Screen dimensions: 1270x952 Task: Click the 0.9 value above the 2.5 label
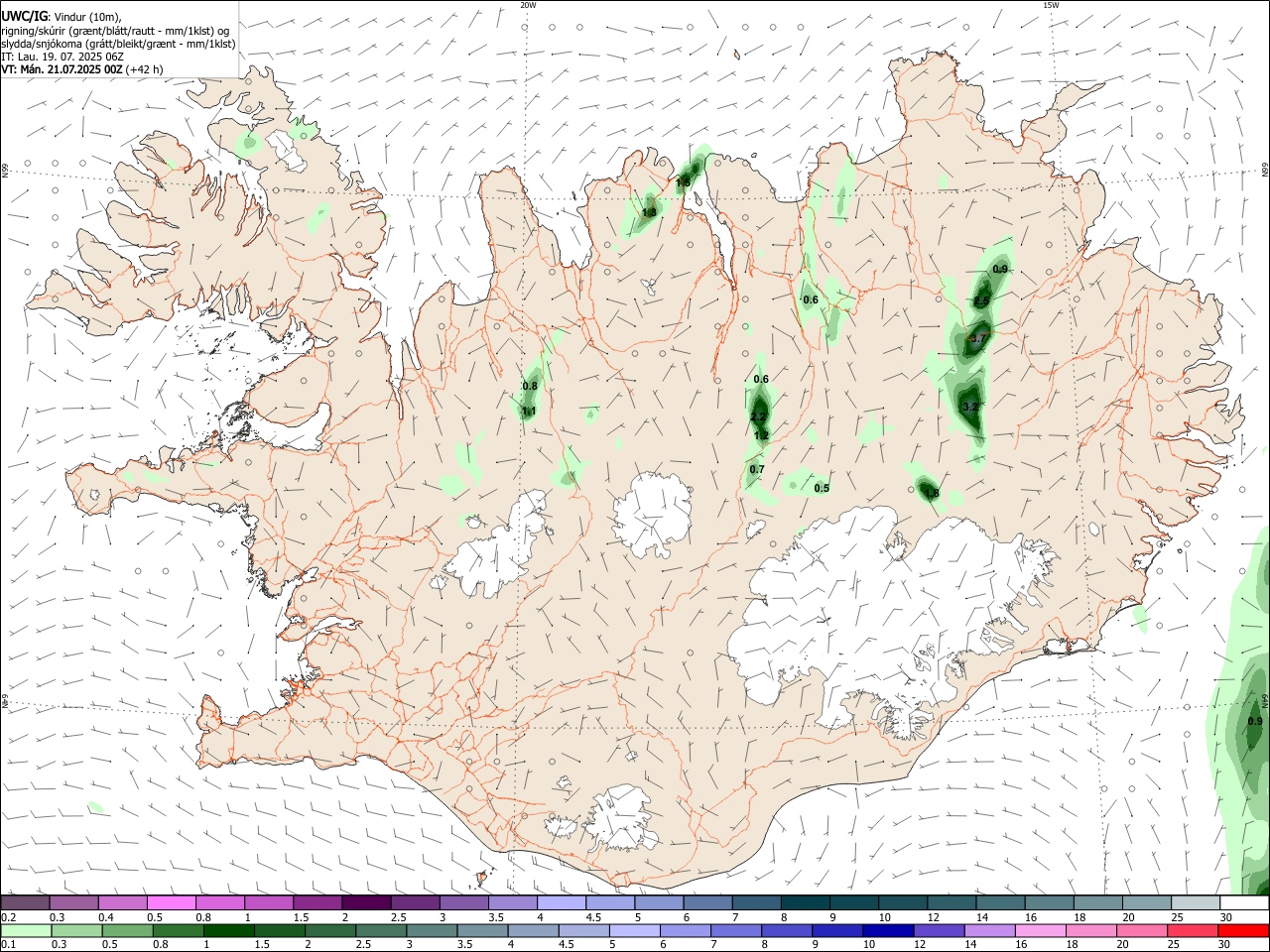click(x=1000, y=269)
